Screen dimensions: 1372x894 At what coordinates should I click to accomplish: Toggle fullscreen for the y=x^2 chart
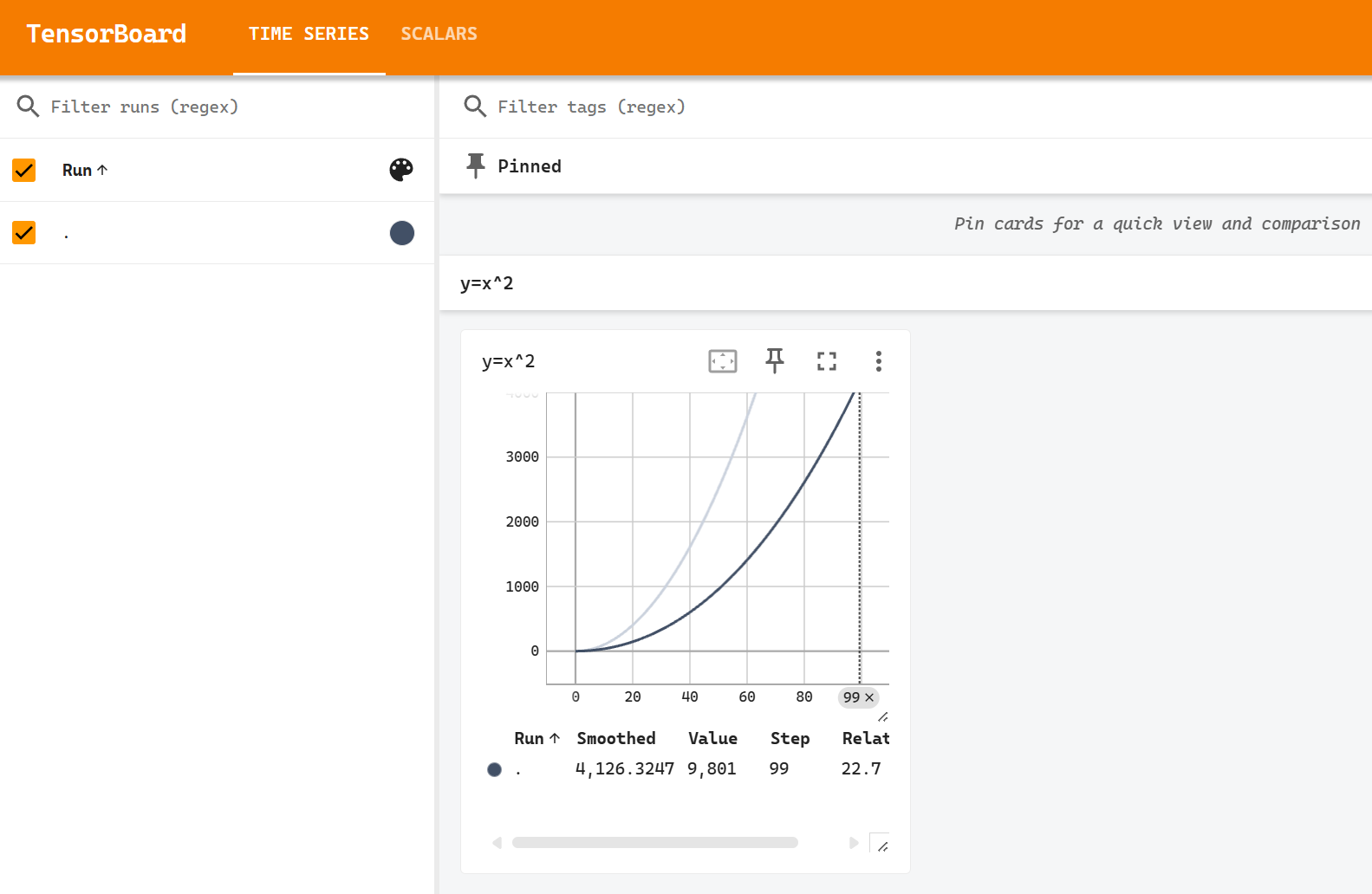[827, 361]
